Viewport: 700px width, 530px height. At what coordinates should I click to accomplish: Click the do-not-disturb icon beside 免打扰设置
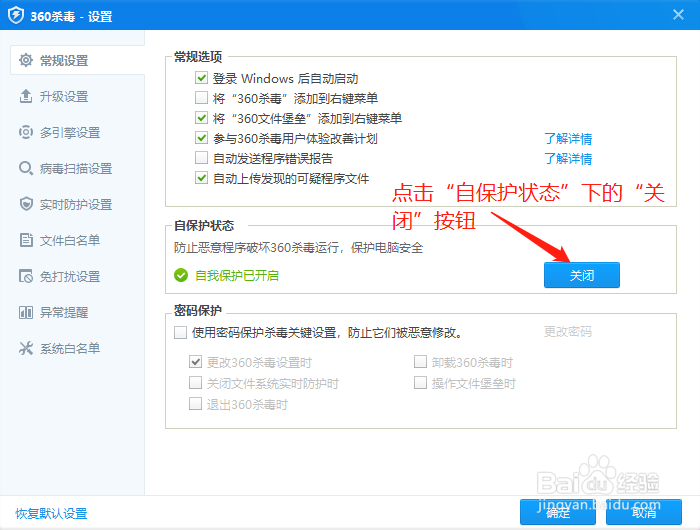pyautogui.click(x=26, y=276)
